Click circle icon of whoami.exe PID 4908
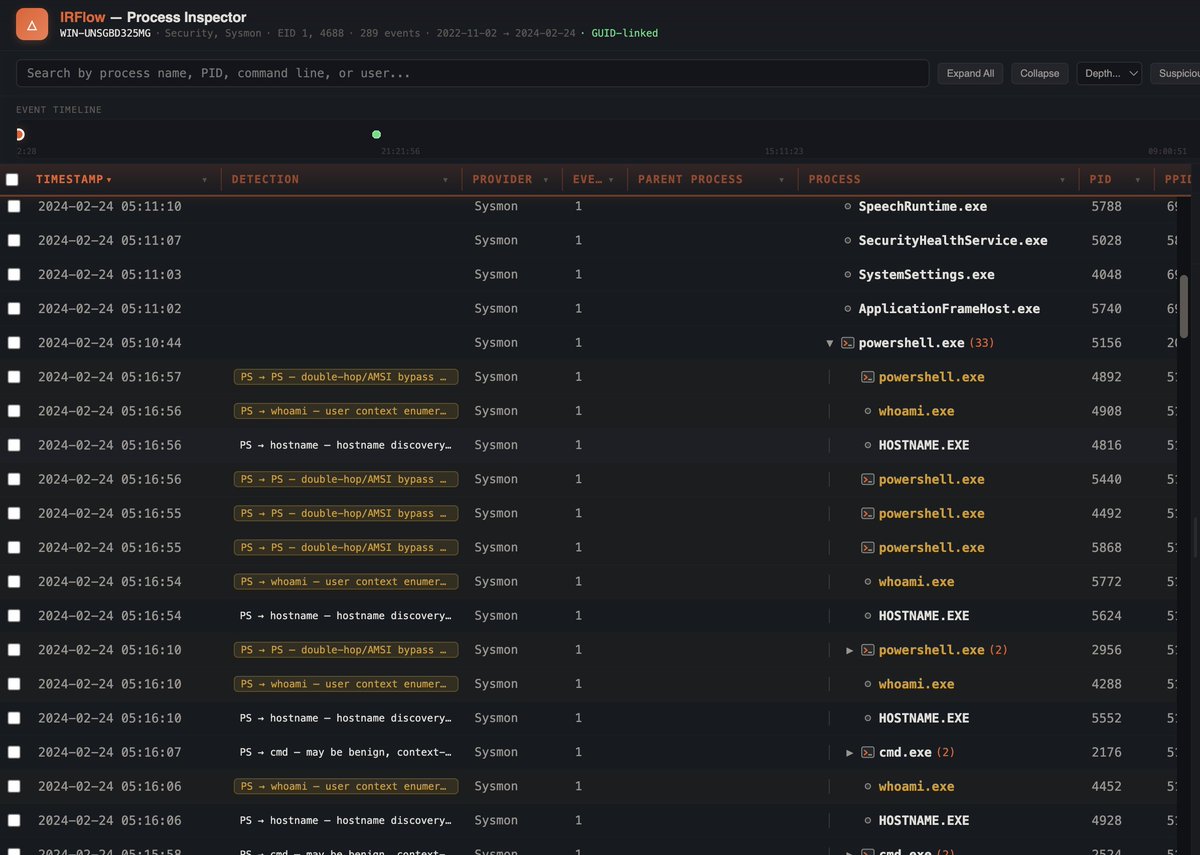The image size is (1200, 855). (868, 411)
